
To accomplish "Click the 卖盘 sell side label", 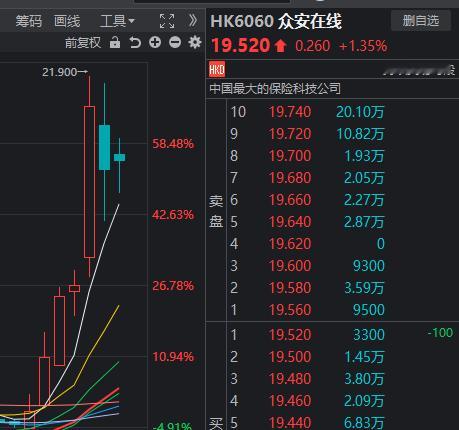I will (x=216, y=211).
